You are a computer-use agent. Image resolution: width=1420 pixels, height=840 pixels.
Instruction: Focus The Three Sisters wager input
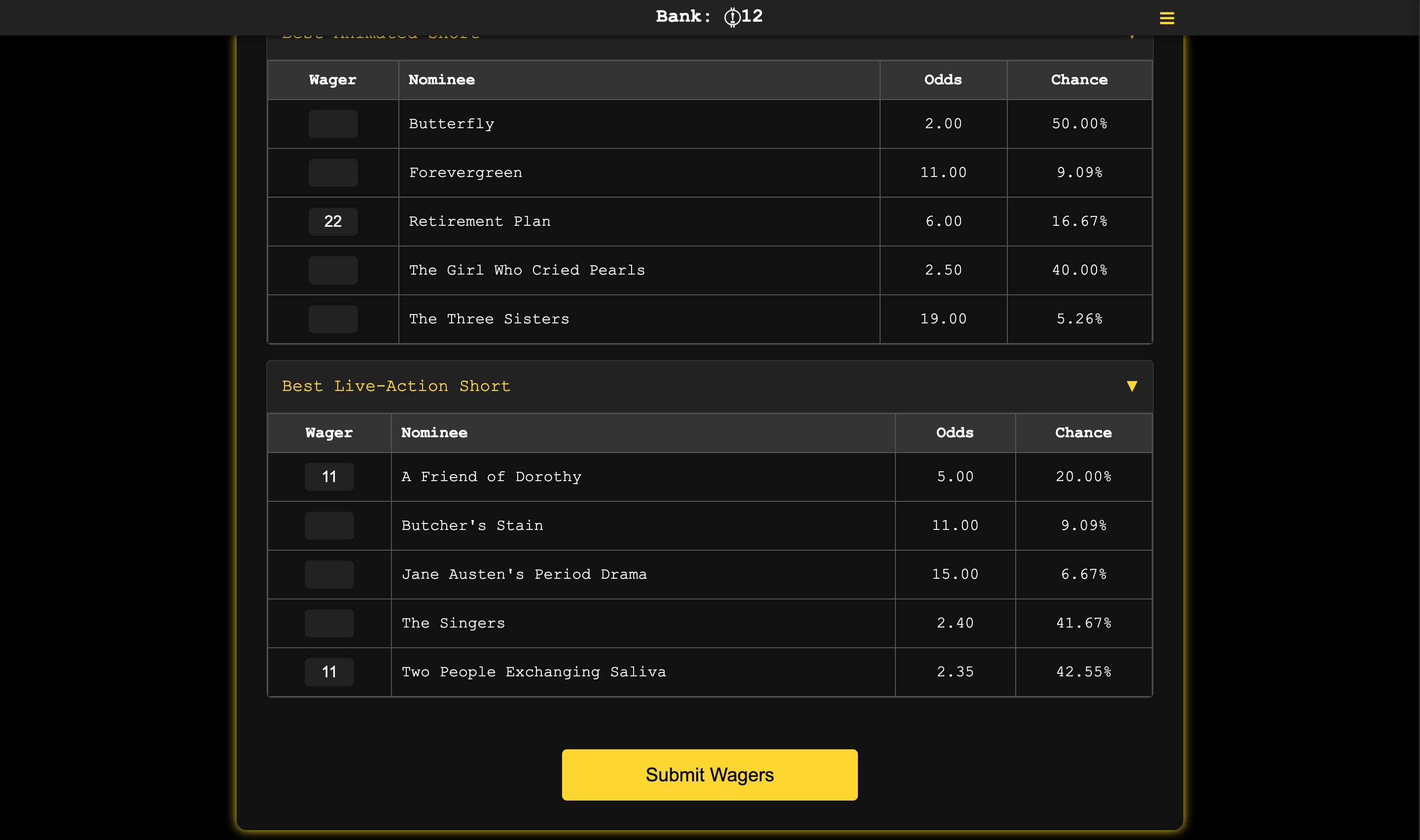[333, 319]
